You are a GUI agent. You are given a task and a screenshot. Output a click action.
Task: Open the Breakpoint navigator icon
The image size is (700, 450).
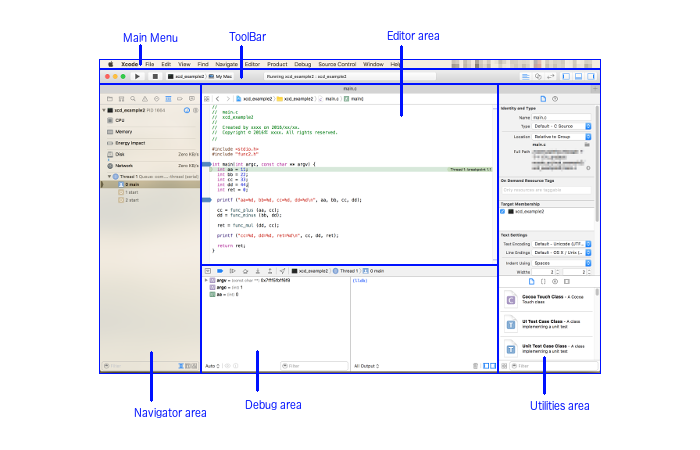[x=180, y=99]
